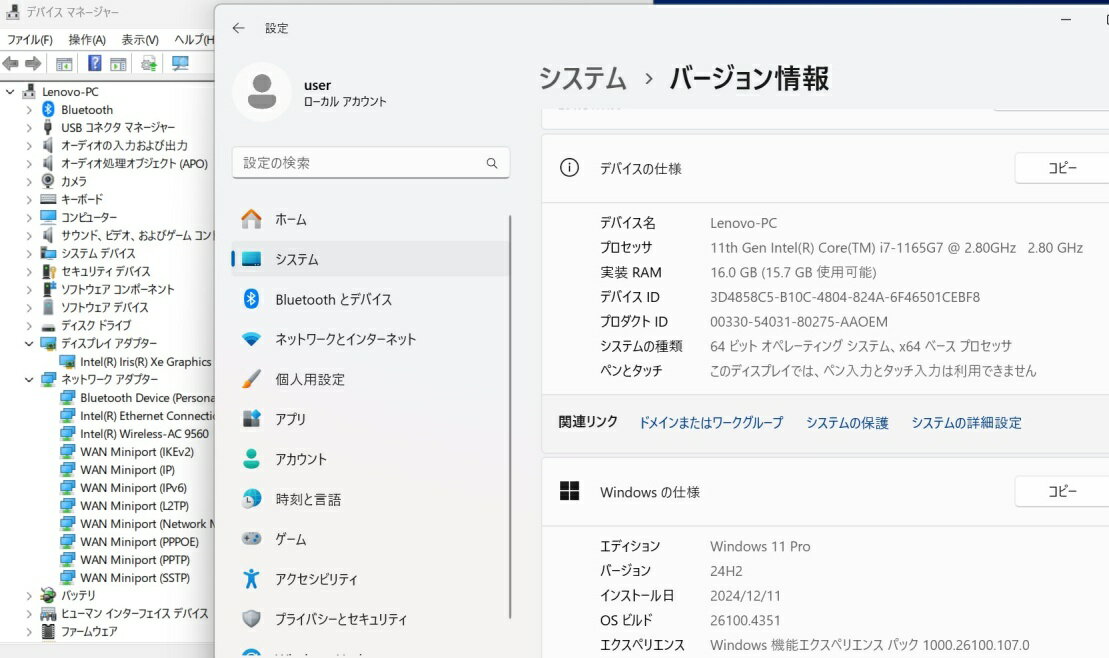Open ネットワークとインターネット settings page

345,339
